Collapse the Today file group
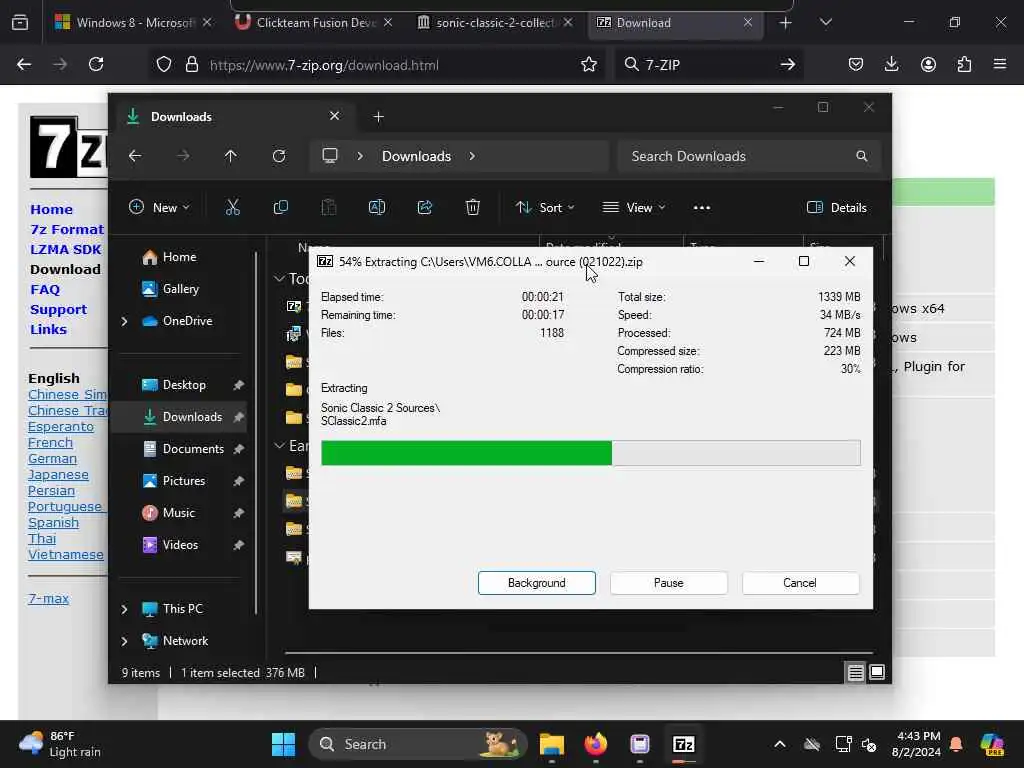This screenshot has height=768, width=1024. (x=279, y=279)
